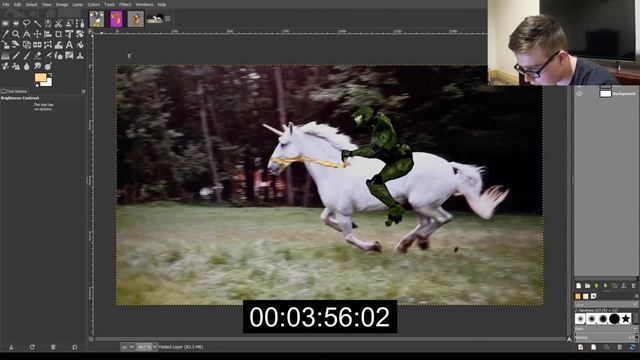Close the unicorn image tab
The image size is (640, 360).
tap(167, 19)
